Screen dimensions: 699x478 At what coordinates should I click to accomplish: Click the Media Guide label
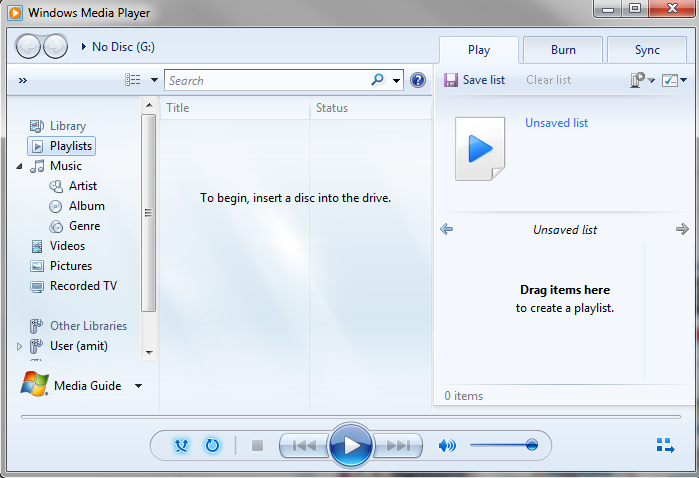pos(87,386)
